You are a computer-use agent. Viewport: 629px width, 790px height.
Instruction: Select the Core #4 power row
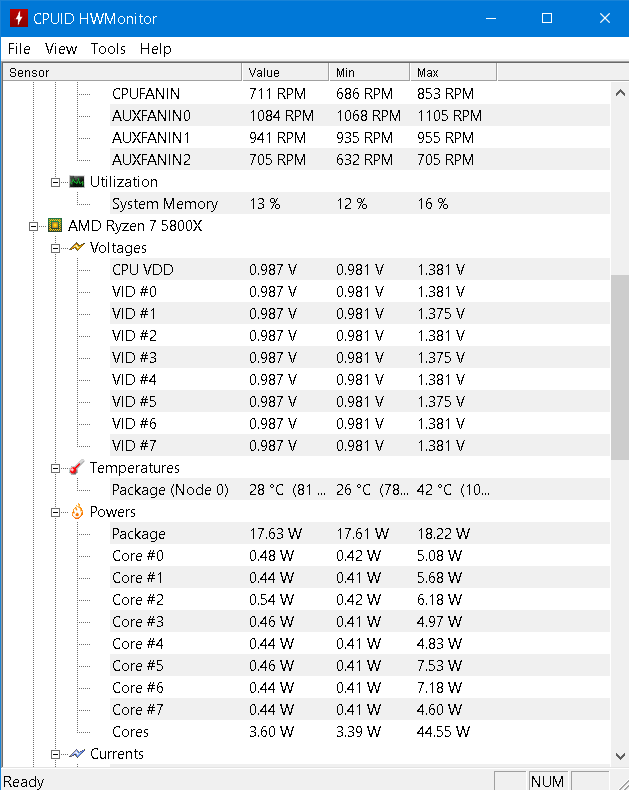[x=360, y=643]
